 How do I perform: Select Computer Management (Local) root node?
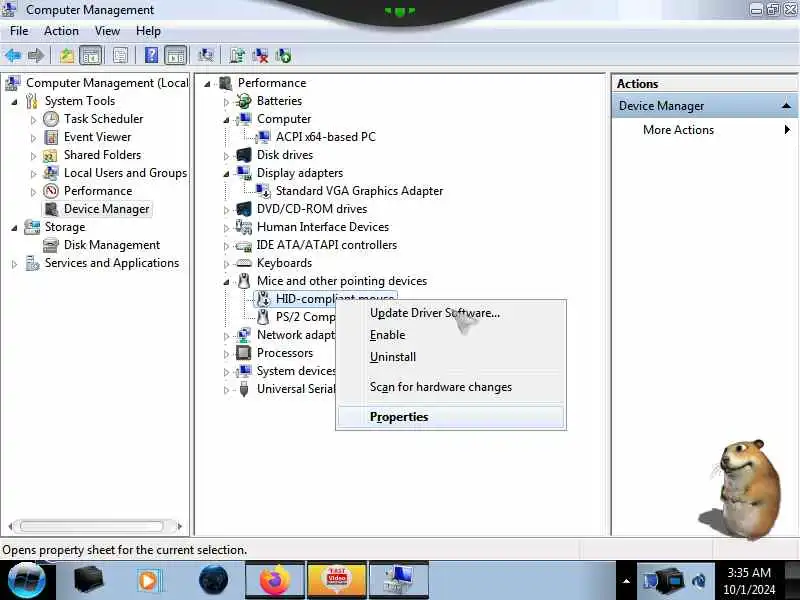[107, 83]
